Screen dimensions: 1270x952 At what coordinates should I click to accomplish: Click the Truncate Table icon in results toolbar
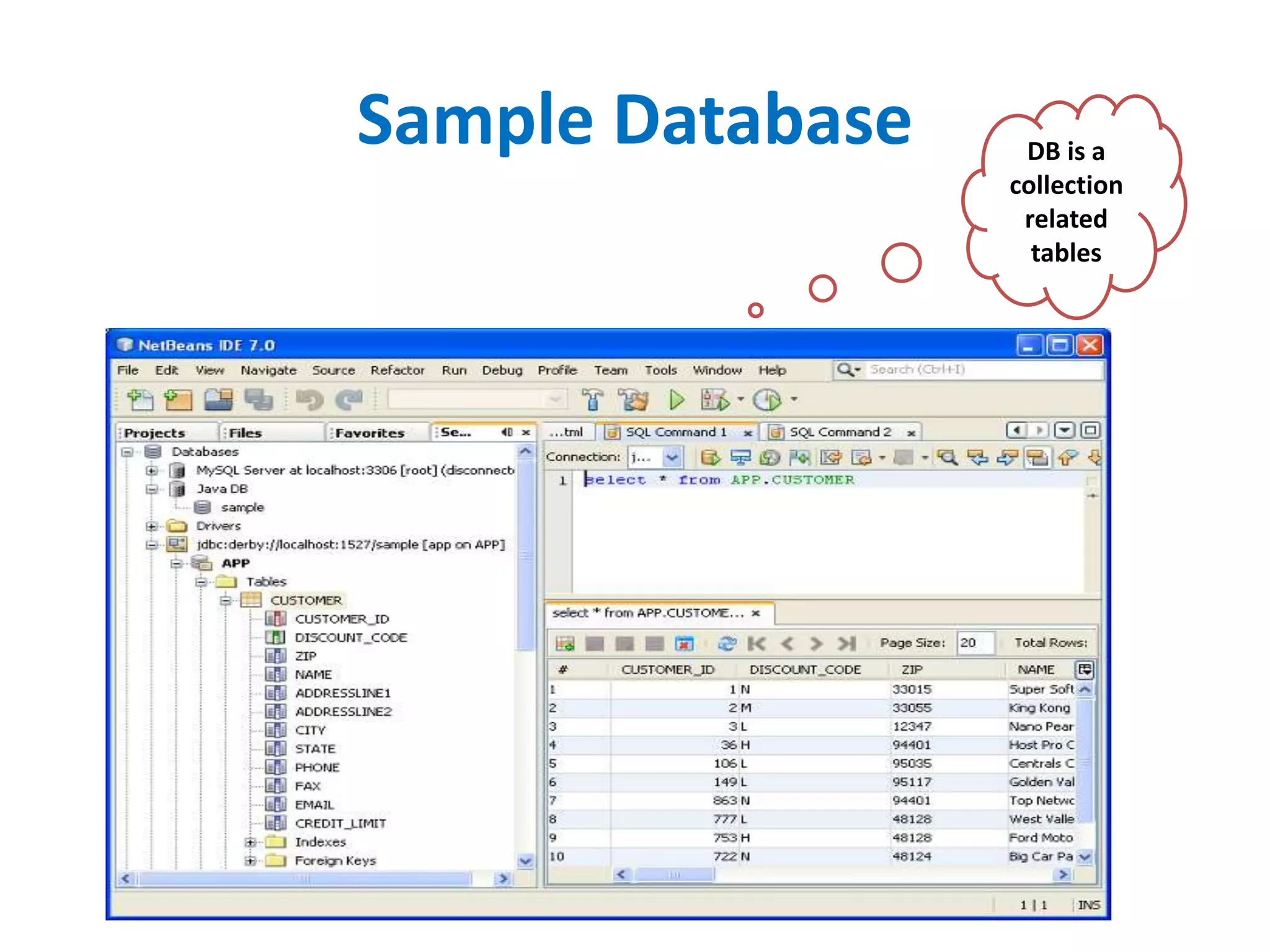[684, 643]
